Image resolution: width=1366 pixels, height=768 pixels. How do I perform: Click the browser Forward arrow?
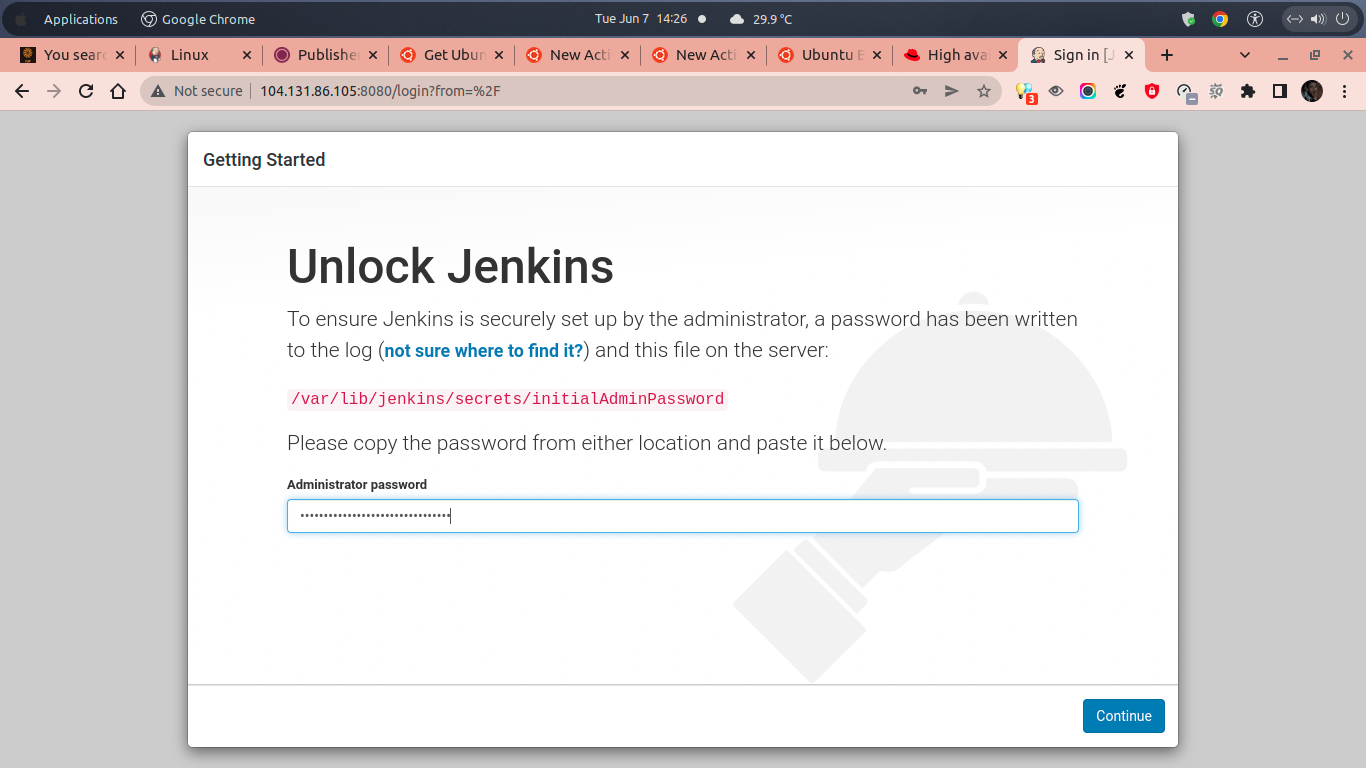54,91
